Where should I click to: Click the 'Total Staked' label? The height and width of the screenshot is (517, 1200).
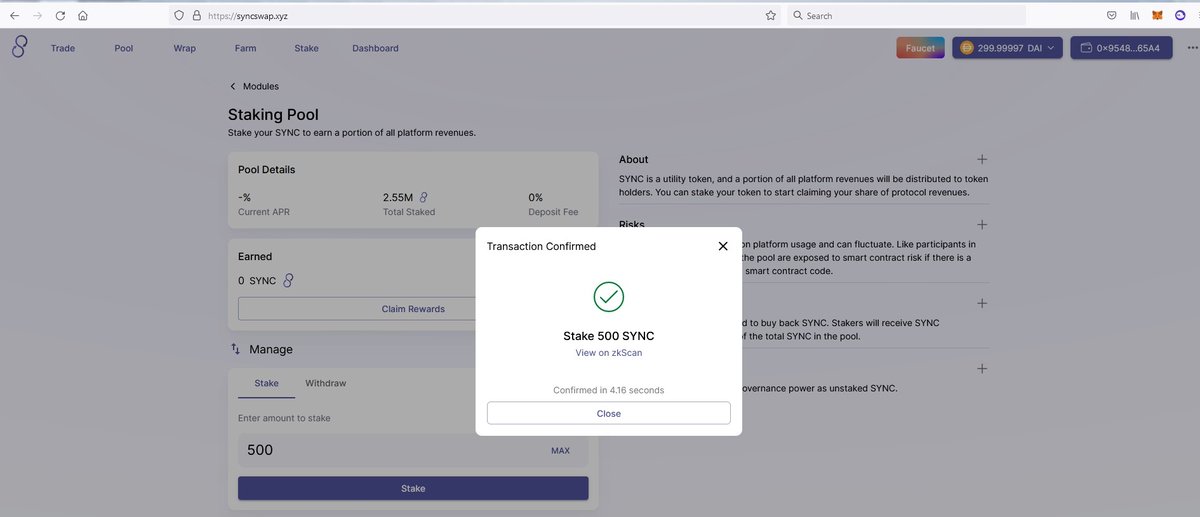tap(409, 212)
